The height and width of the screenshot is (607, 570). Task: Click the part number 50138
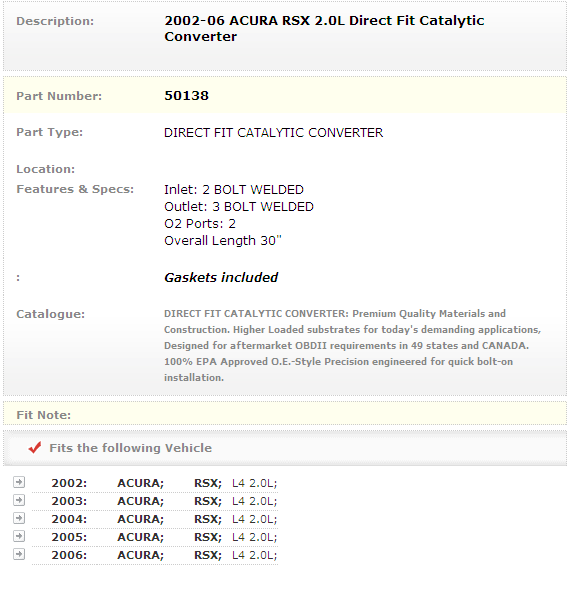pyautogui.click(x=186, y=96)
